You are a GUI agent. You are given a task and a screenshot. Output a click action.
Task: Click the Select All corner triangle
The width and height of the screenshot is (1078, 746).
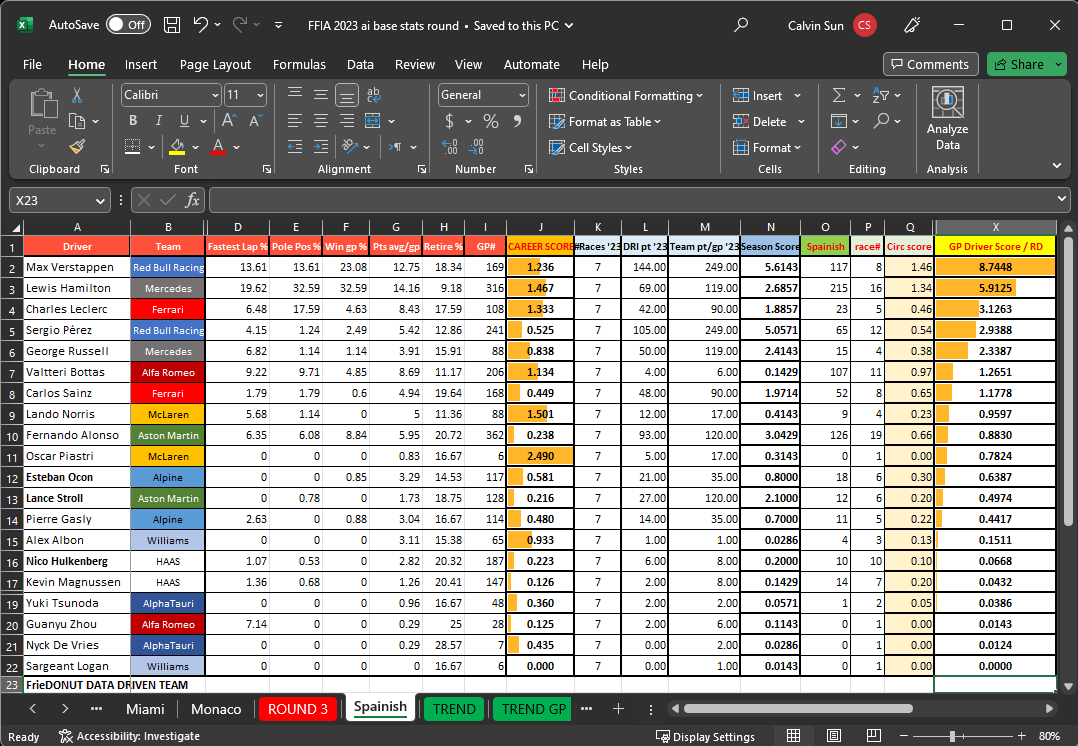click(x=12, y=227)
